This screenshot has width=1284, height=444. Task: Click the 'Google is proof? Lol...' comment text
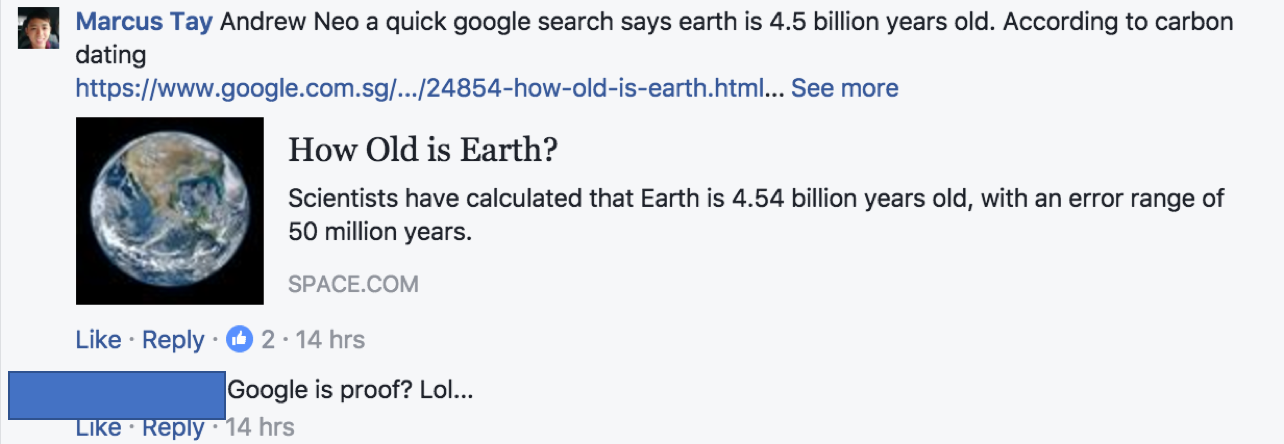pos(350,390)
